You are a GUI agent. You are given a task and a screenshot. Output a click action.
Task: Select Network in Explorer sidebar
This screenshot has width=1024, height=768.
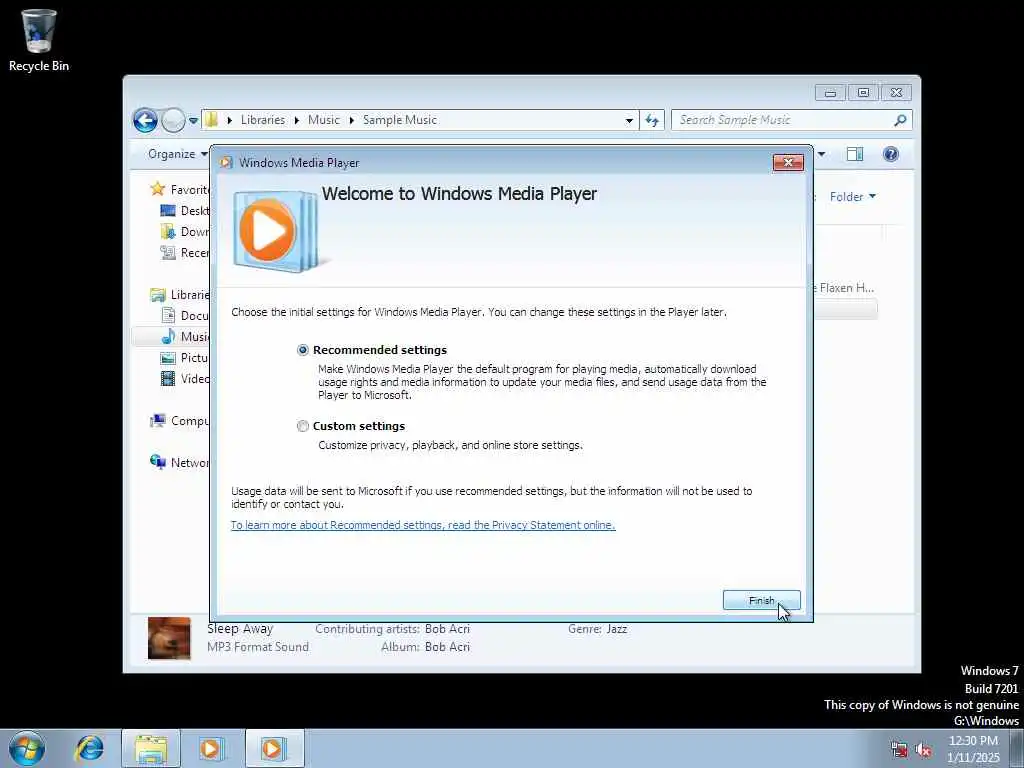180,462
